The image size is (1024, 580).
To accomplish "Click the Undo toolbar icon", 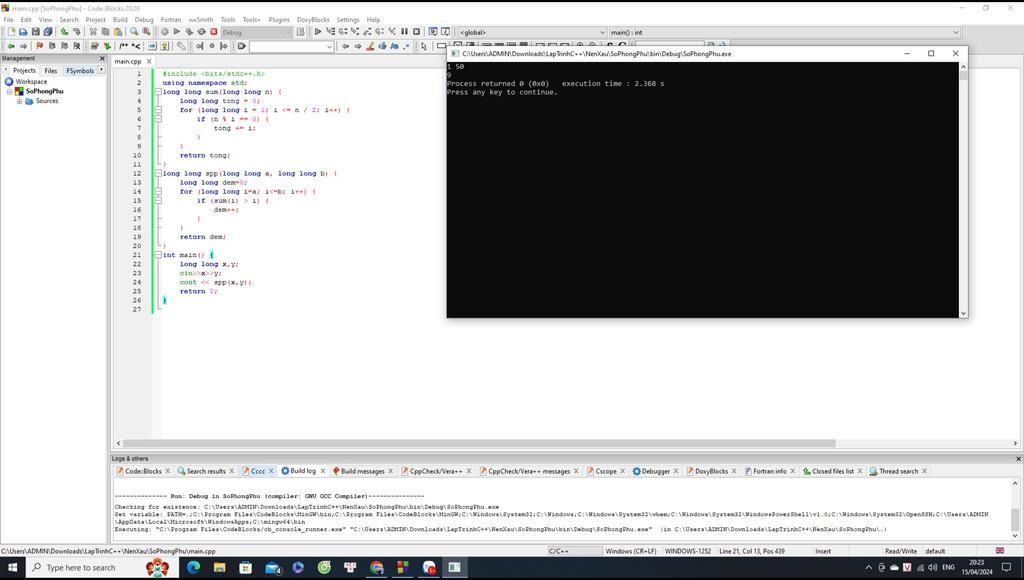I will click(x=64, y=32).
